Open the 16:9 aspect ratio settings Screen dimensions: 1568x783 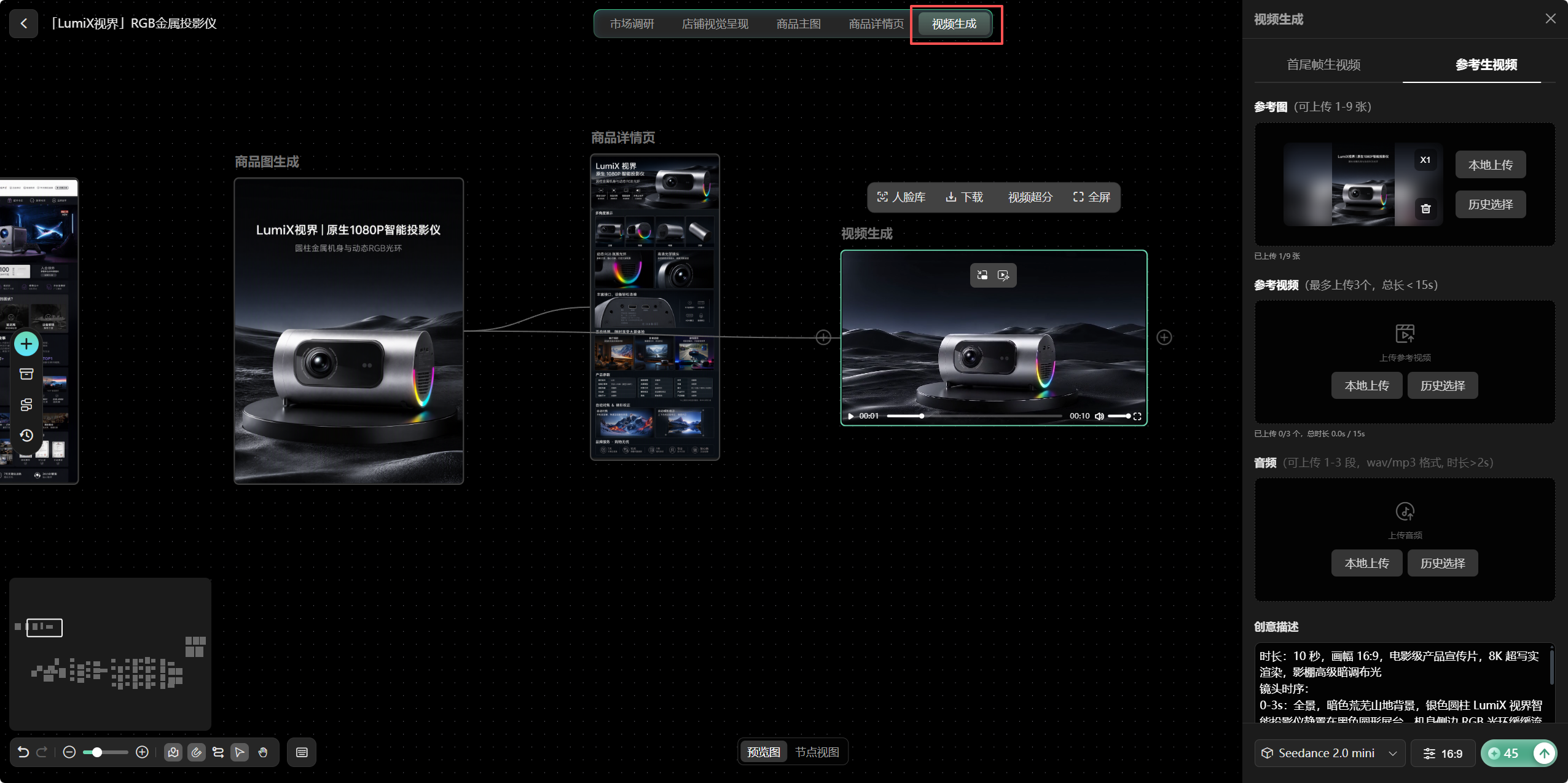(1443, 753)
